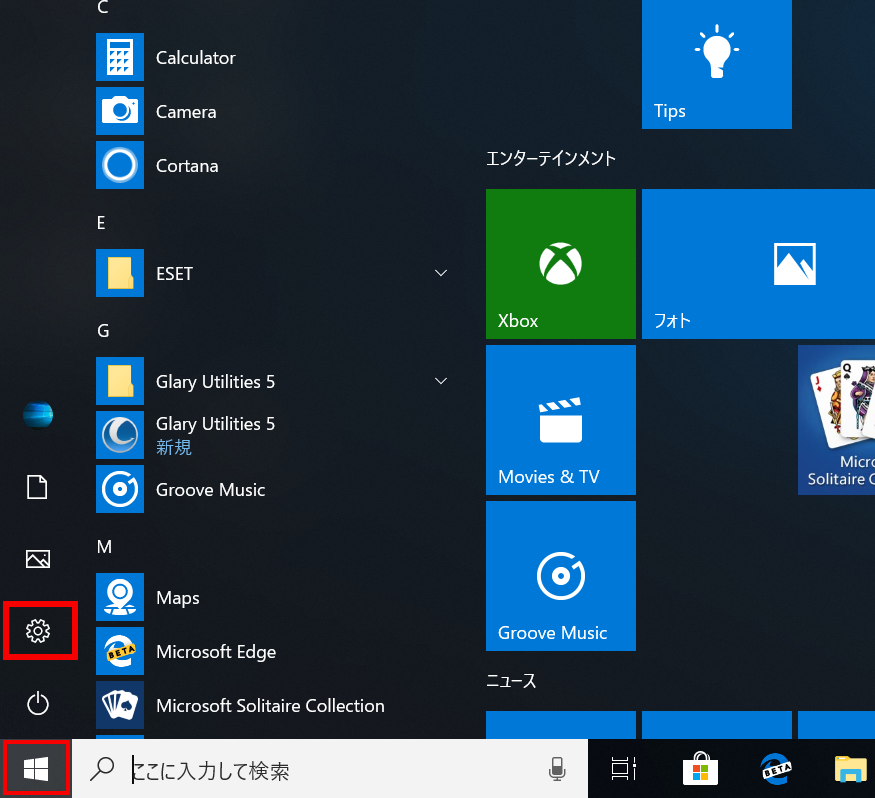
Task: Click the エンターテインメント group title
Action: click(x=551, y=158)
